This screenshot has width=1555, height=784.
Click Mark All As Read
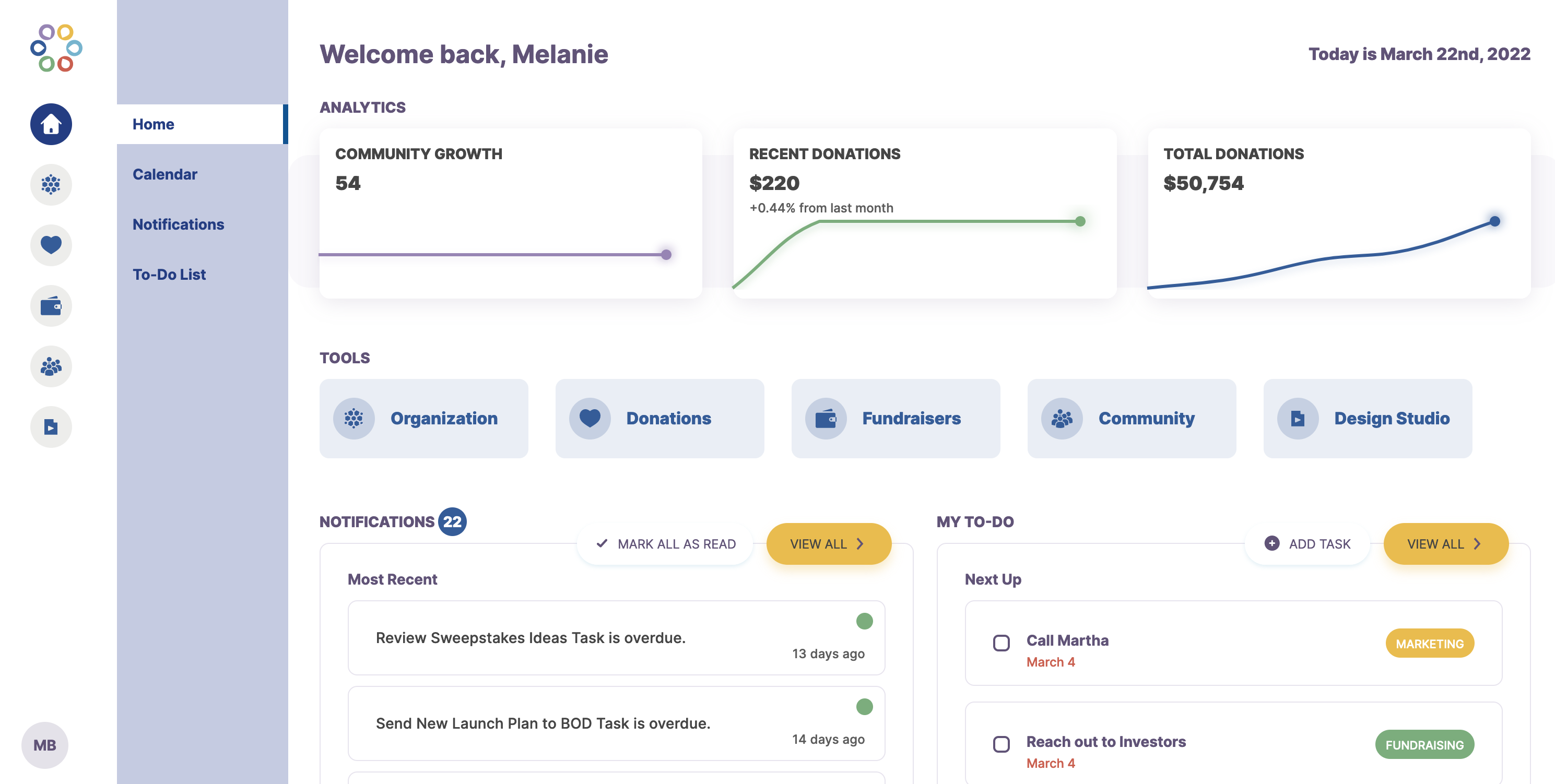click(665, 544)
